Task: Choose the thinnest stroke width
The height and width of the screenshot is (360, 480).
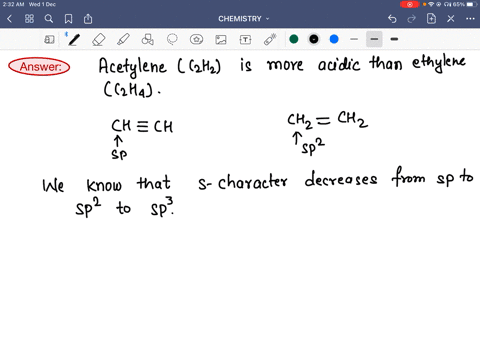Action: pyautogui.click(x=354, y=39)
